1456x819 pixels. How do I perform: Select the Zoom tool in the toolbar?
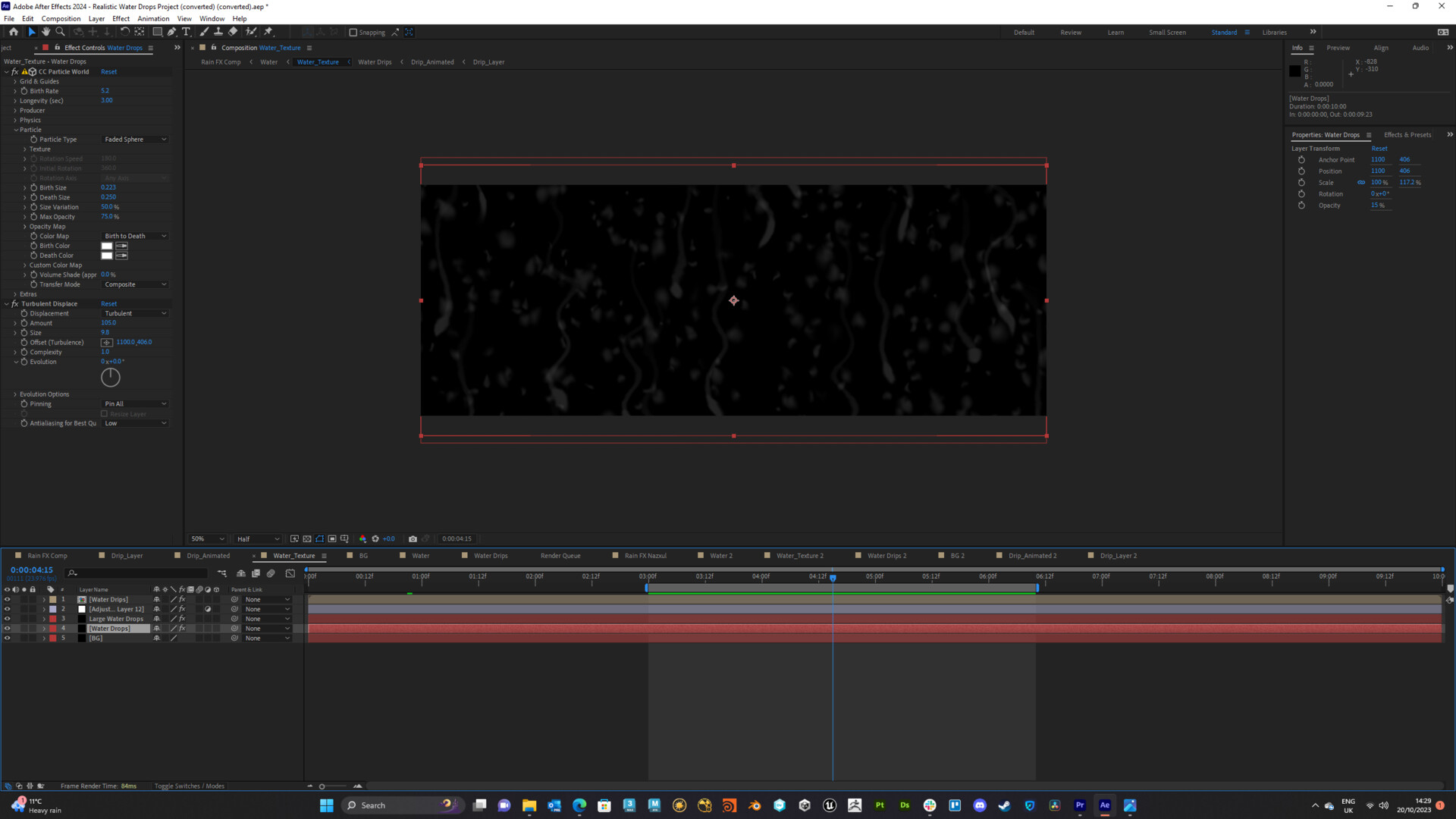click(x=60, y=32)
